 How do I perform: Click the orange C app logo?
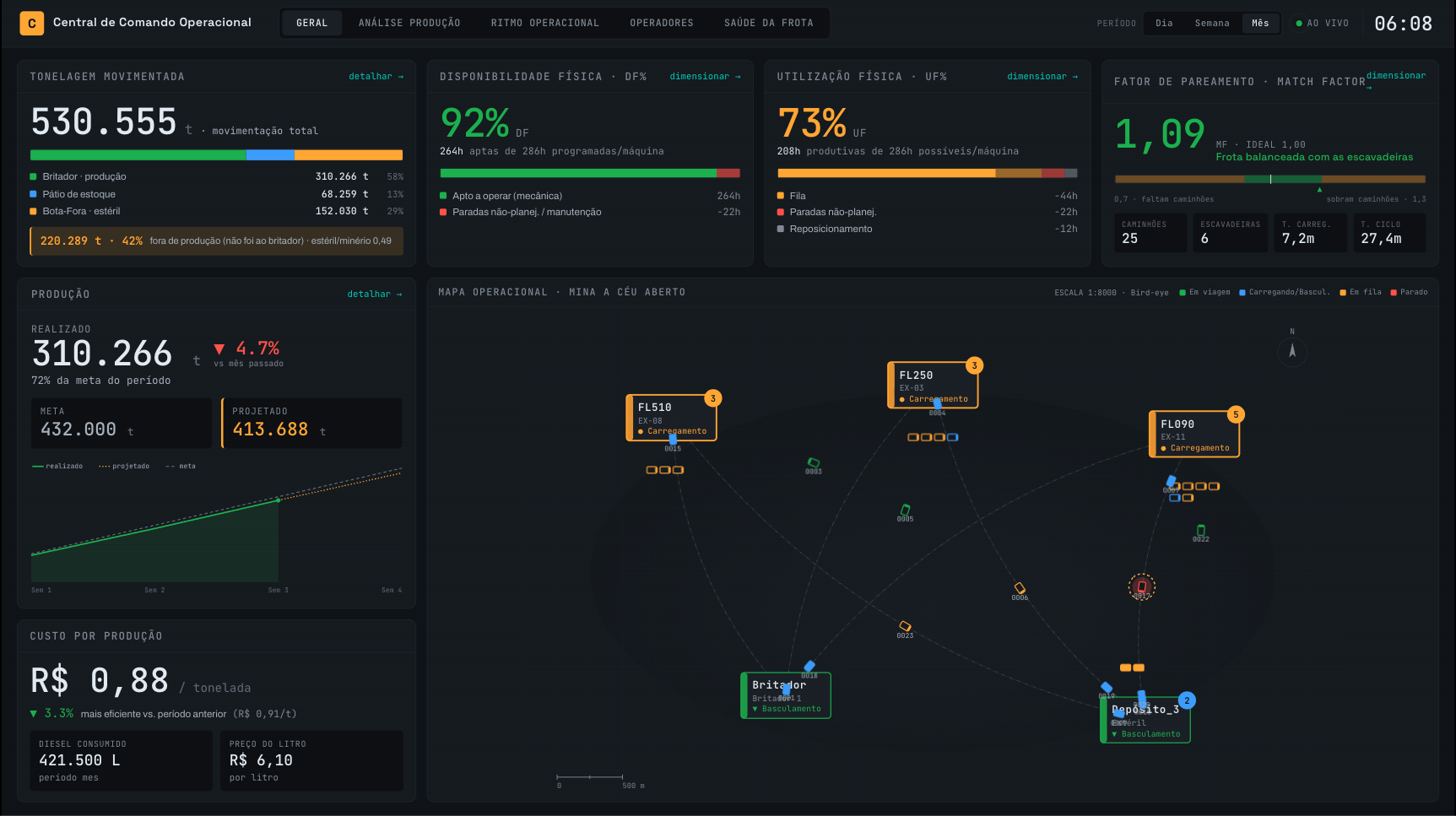[32, 23]
